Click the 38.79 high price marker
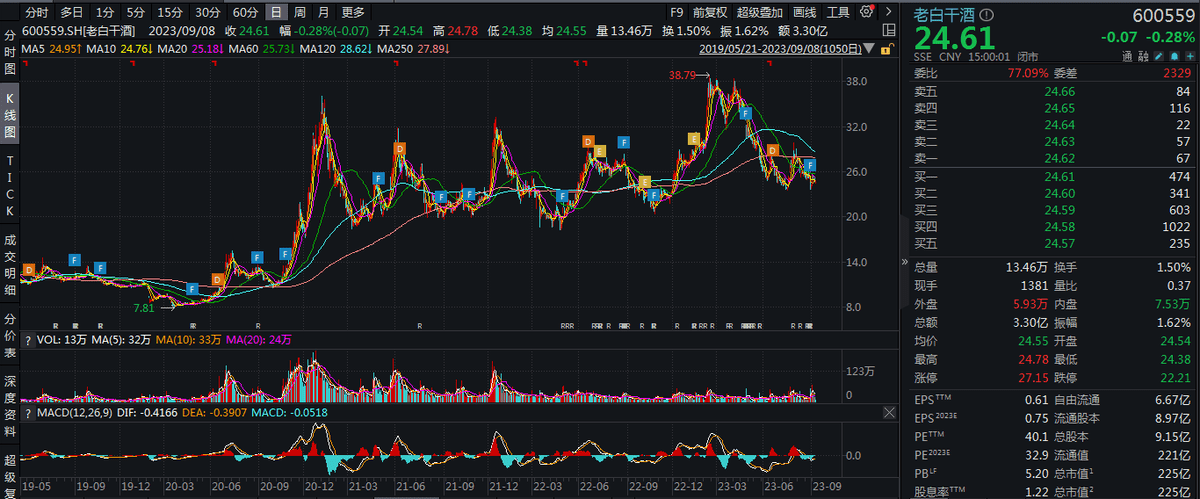Viewport: 1200px width, 499px height. coord(685,75)
